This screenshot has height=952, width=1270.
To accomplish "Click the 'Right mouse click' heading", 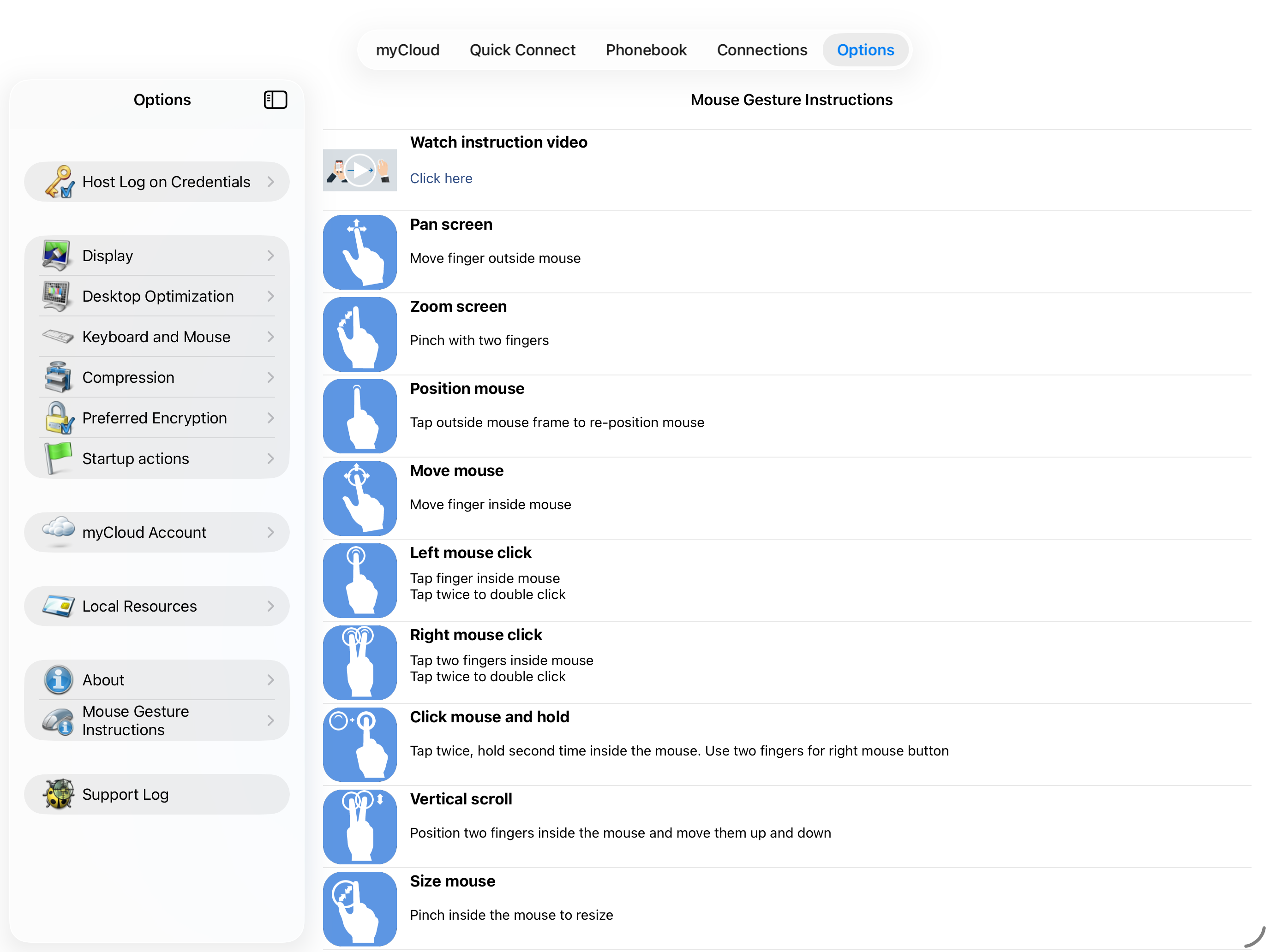I will (x=476, y=634).
